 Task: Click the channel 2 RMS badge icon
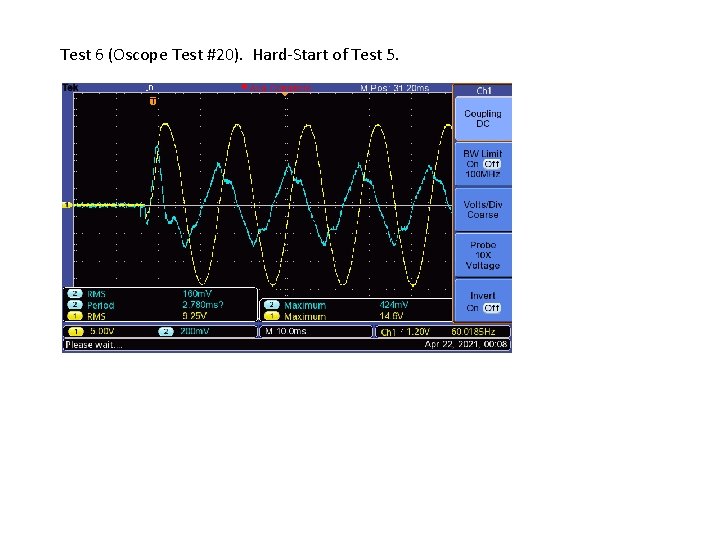click(74, 294)
